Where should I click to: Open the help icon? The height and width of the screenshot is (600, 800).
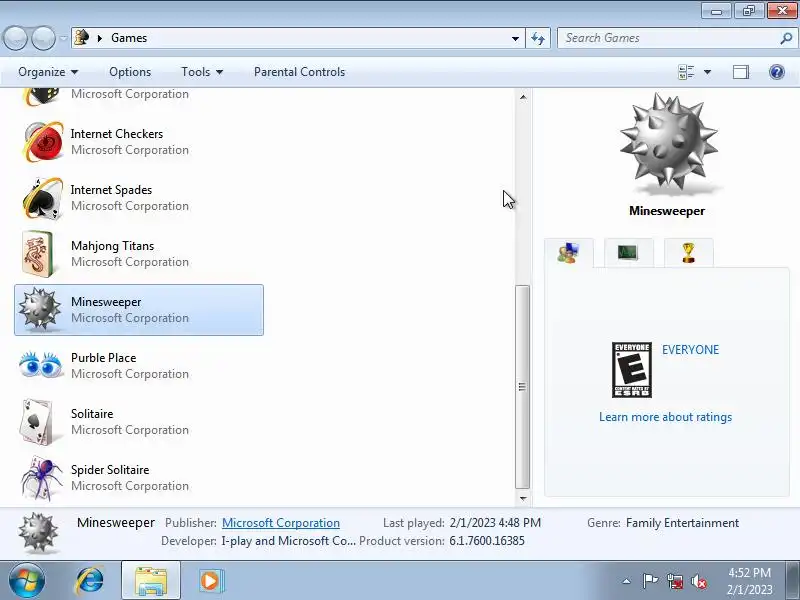tap(777, 72)
